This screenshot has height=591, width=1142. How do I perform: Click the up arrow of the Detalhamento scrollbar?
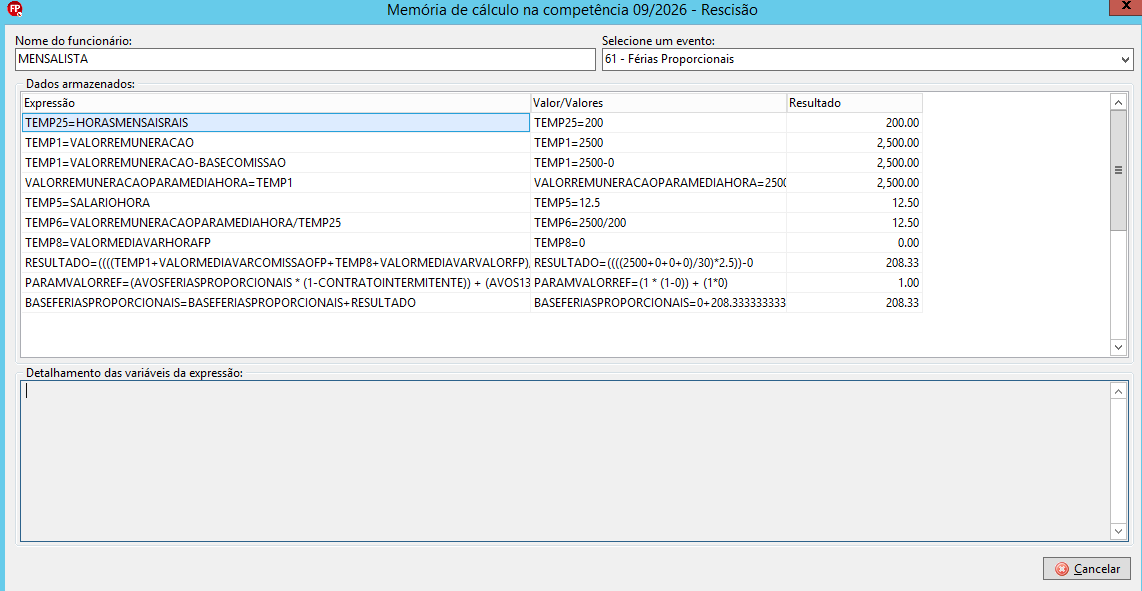point(1118,391)
